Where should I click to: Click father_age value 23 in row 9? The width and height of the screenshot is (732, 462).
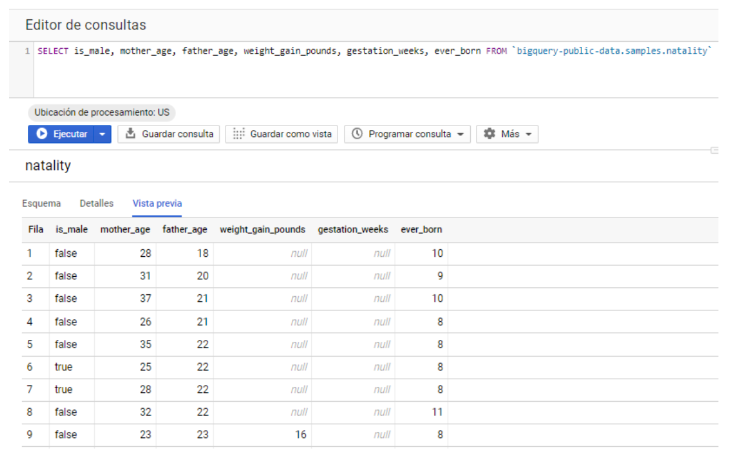(x=203, y=434)
